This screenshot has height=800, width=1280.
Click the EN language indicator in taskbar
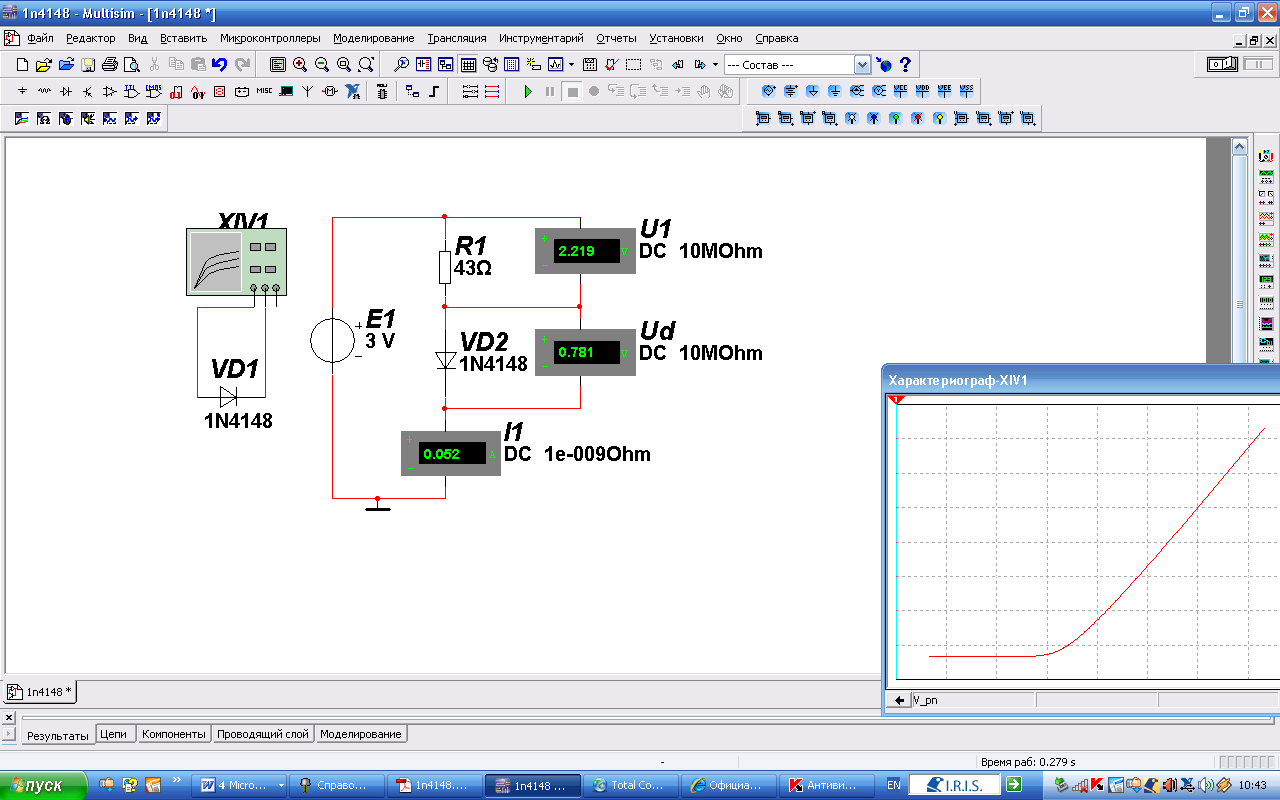pyautogui.click(x=893, y=785)
